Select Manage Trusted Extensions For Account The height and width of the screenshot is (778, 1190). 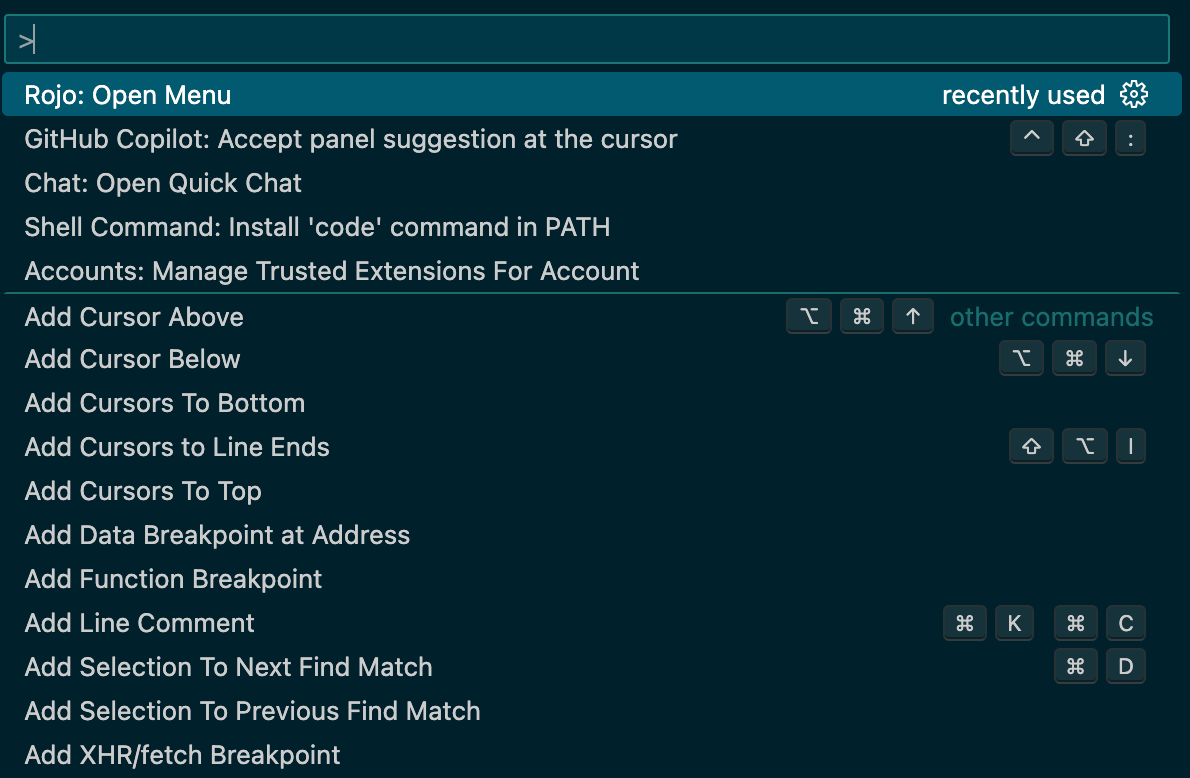pyautogui.click(x=332, y=271)
